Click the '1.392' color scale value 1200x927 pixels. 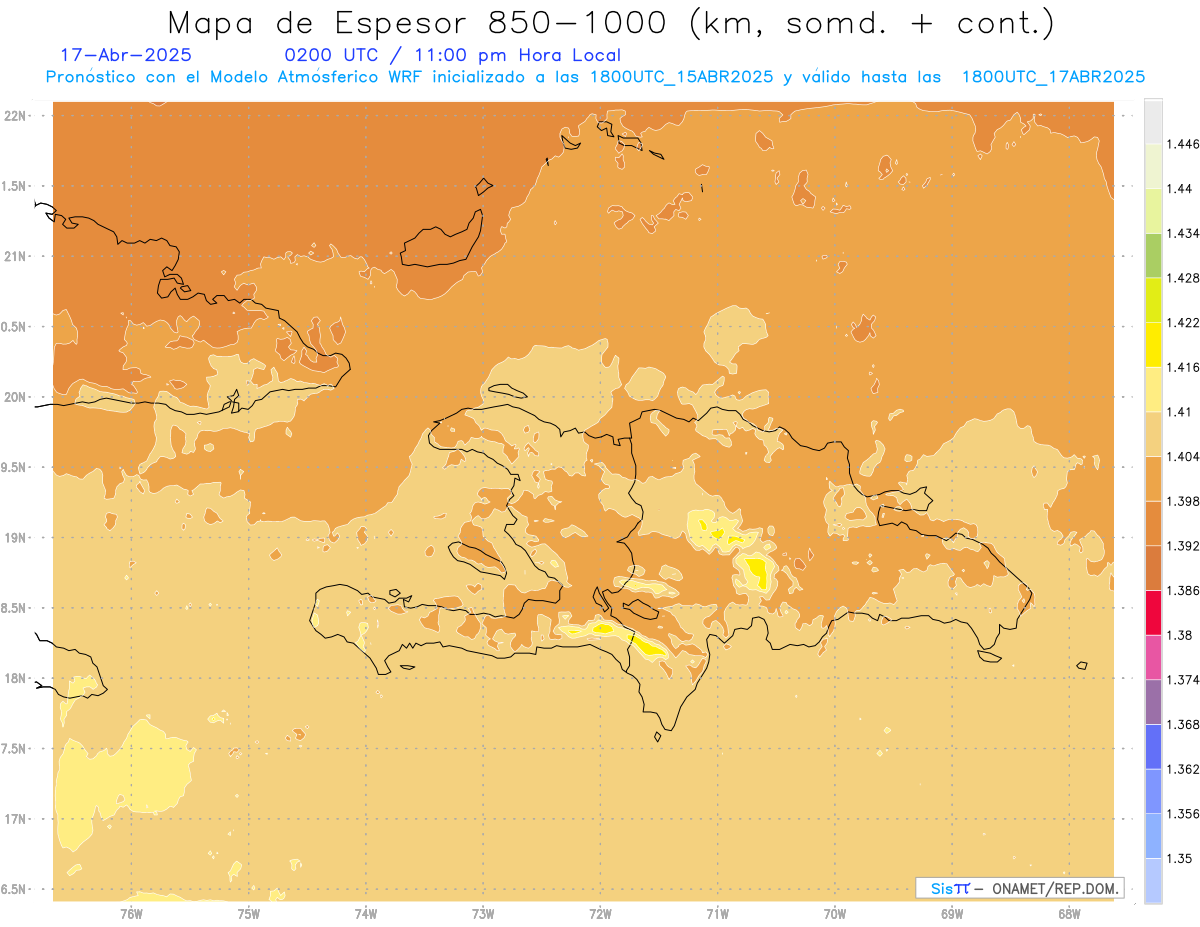click(1182, 546)
